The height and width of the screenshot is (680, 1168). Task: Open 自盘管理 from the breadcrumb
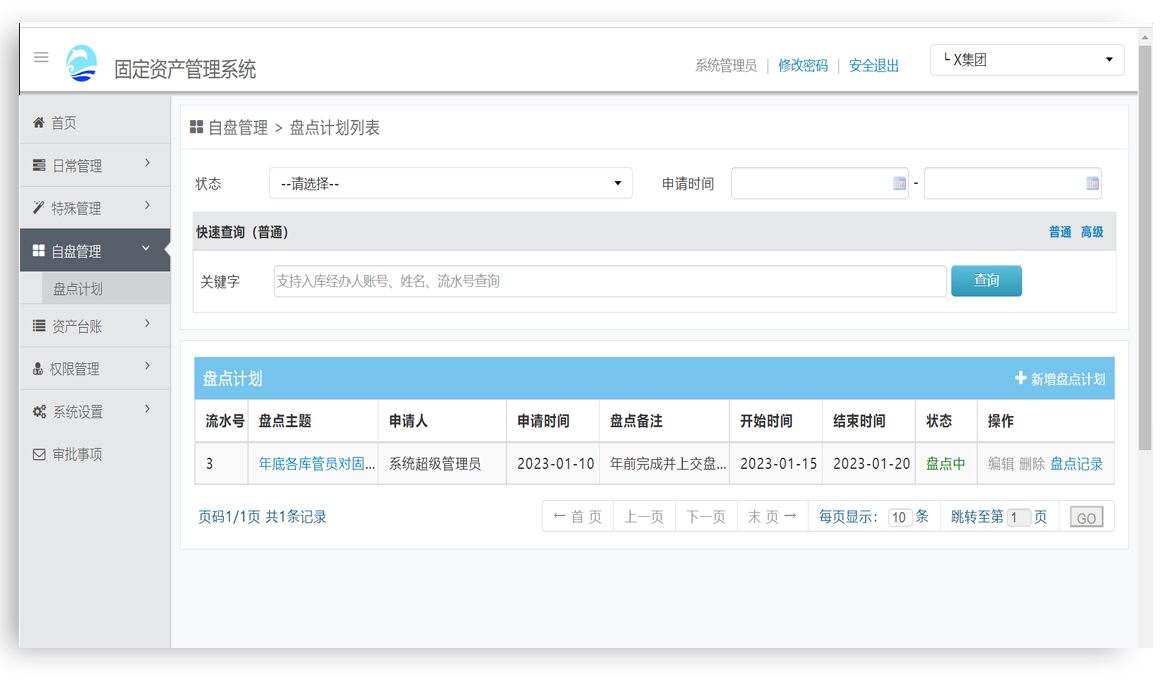point(237,127)
